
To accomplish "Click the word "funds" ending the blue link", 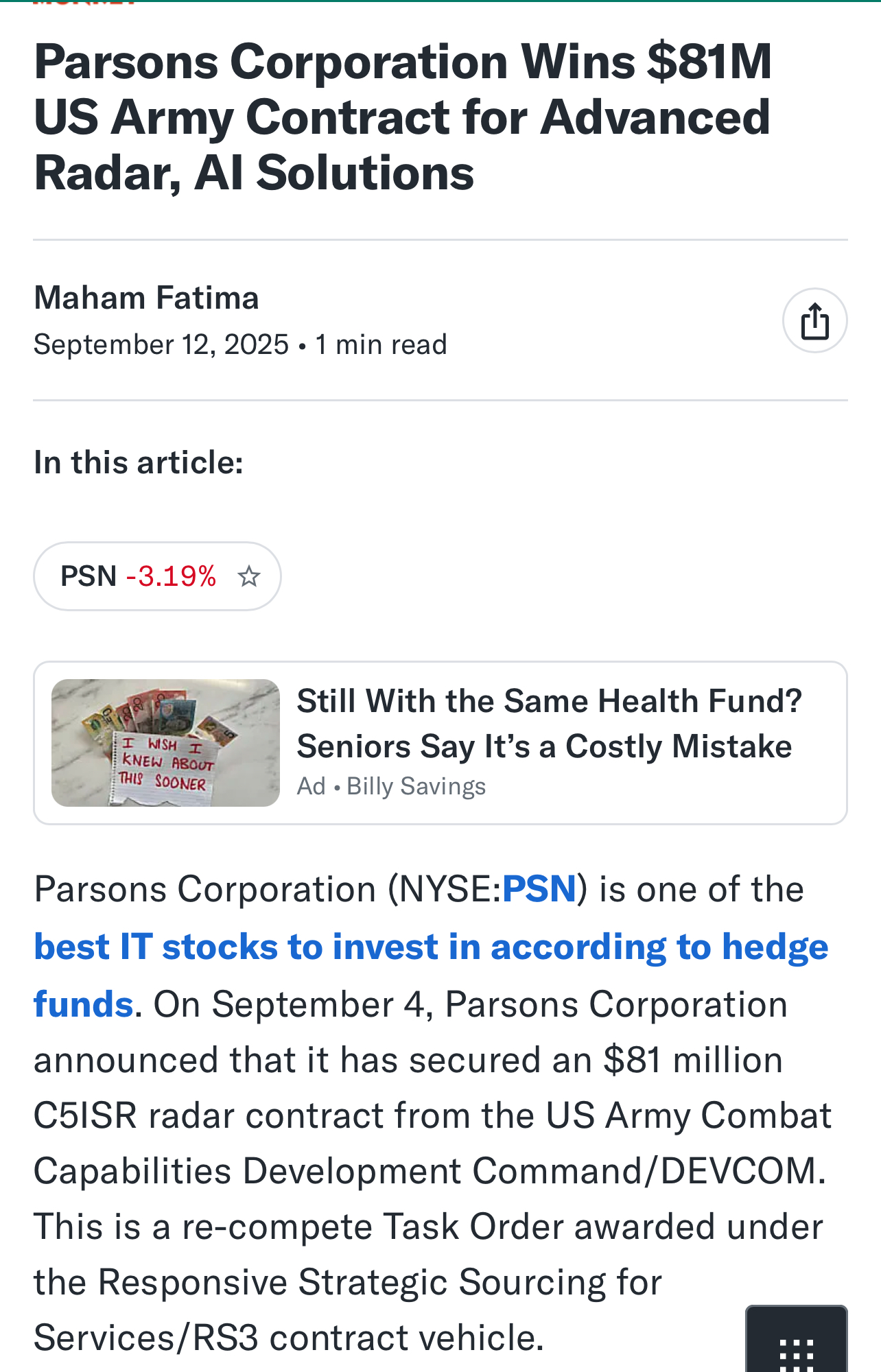I will [83, 1004].
